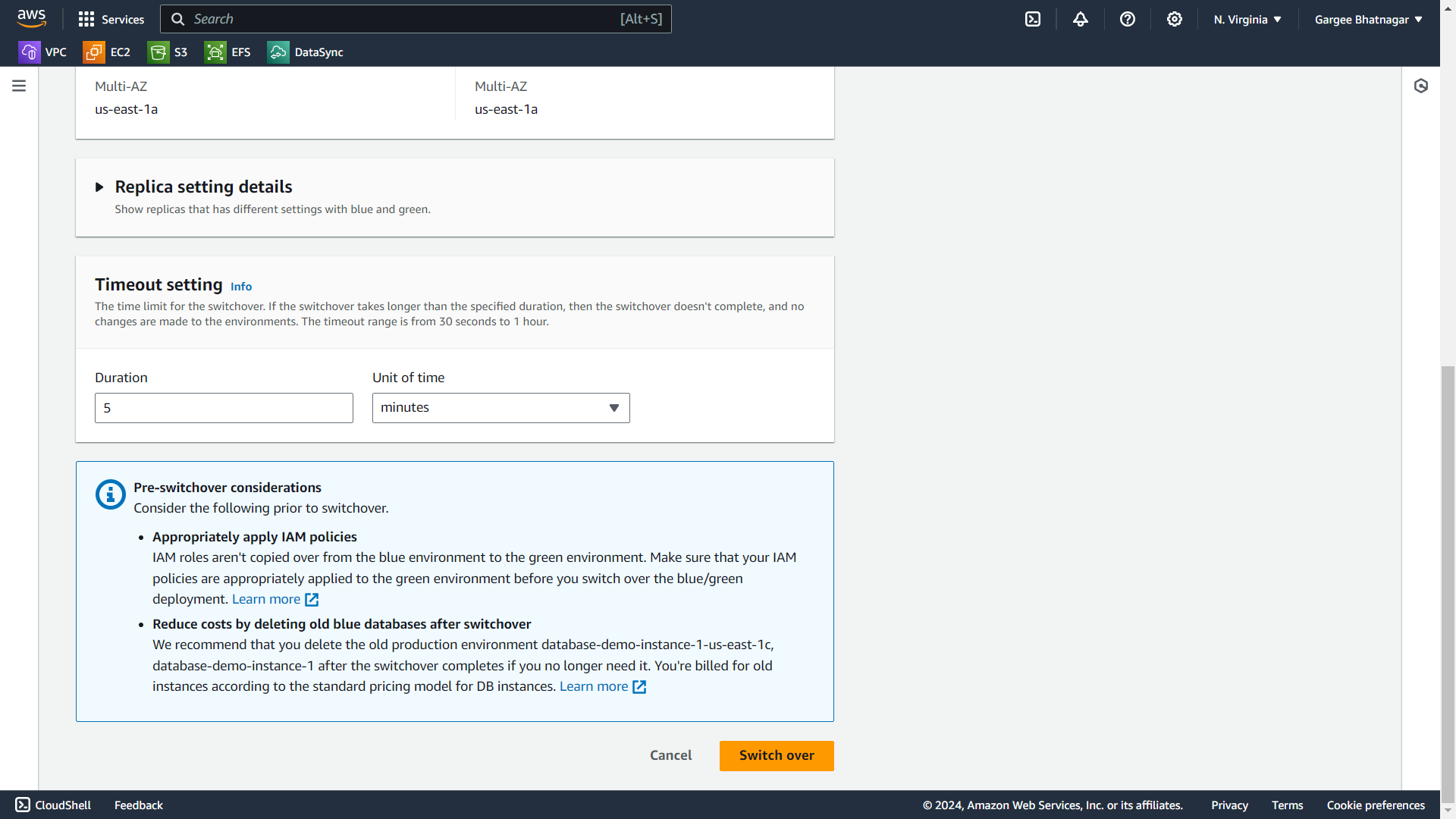The image size is (1456, 819).
Task: Open the DataSync service shortcut
Action: click(x=305, y=52)
